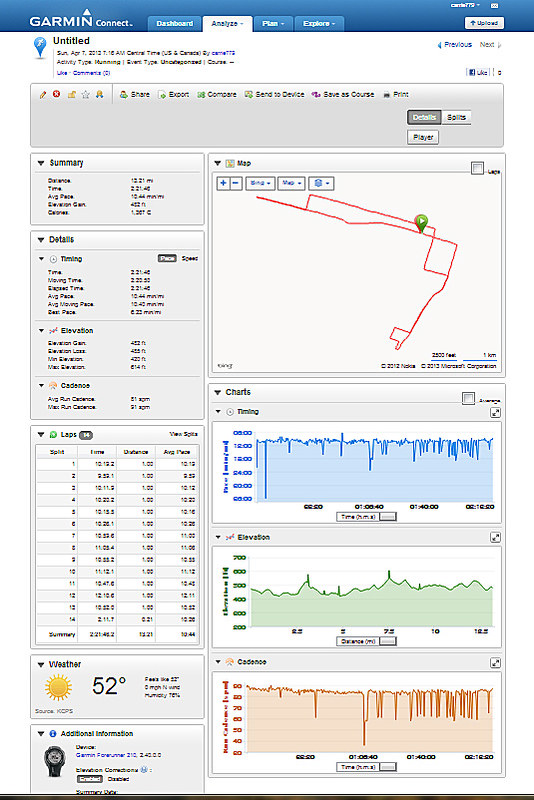Click the Forerunner watch image
This screenshot has height=800, width=534.
[x=55, y=761]
